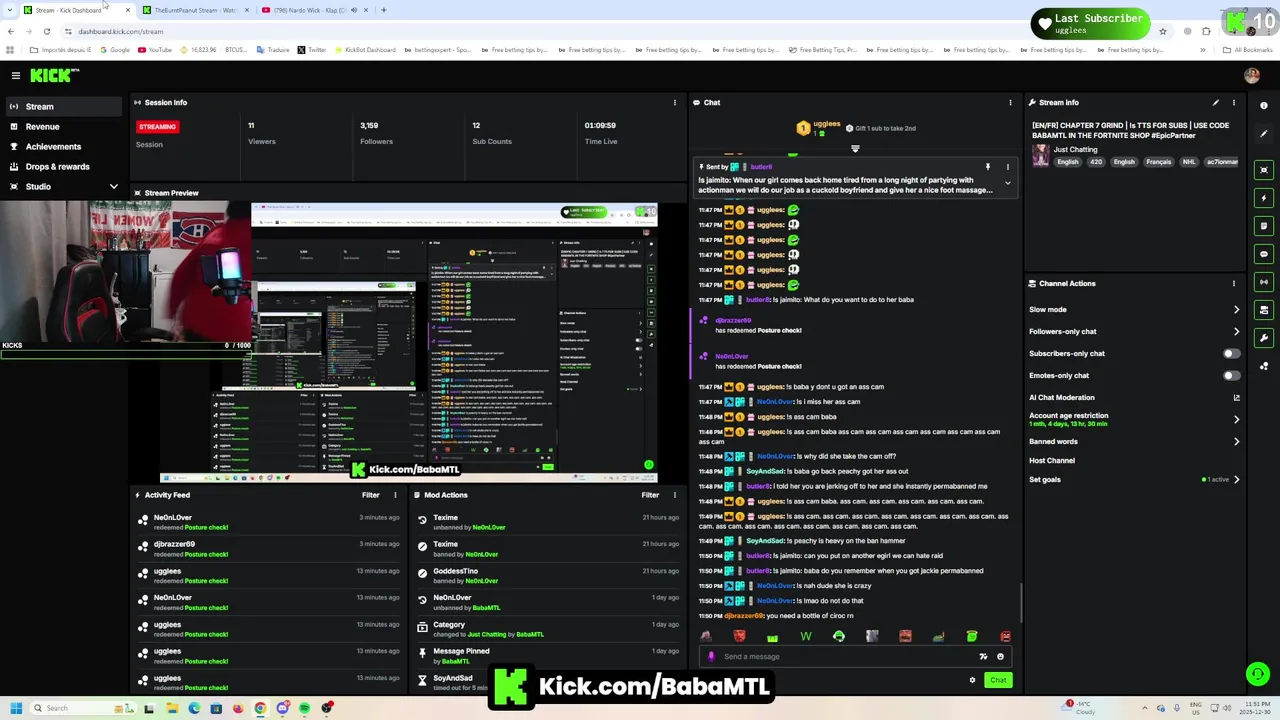The image size is (1280, 720).
Task: Click purple microphone icon in chat input
Action: tap(711, 657)
